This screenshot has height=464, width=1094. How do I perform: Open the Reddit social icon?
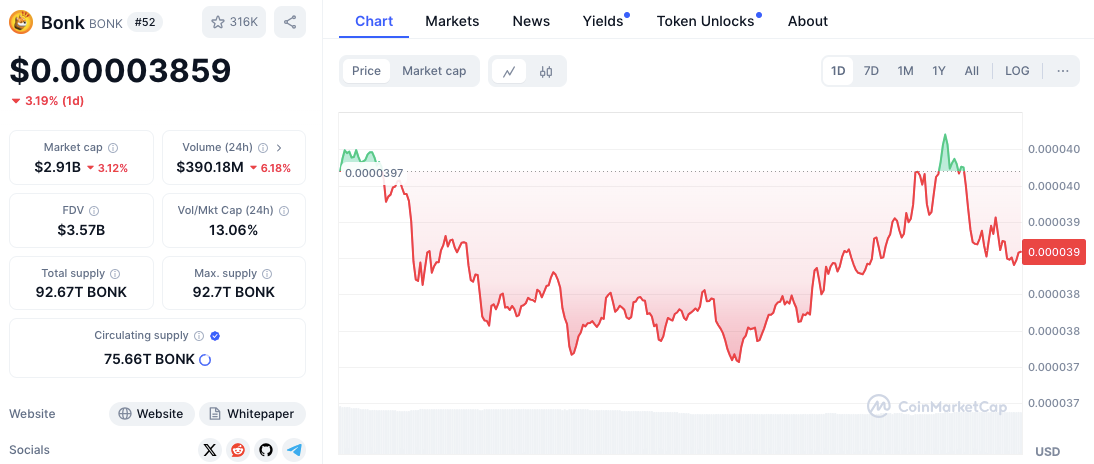point(237,450)
